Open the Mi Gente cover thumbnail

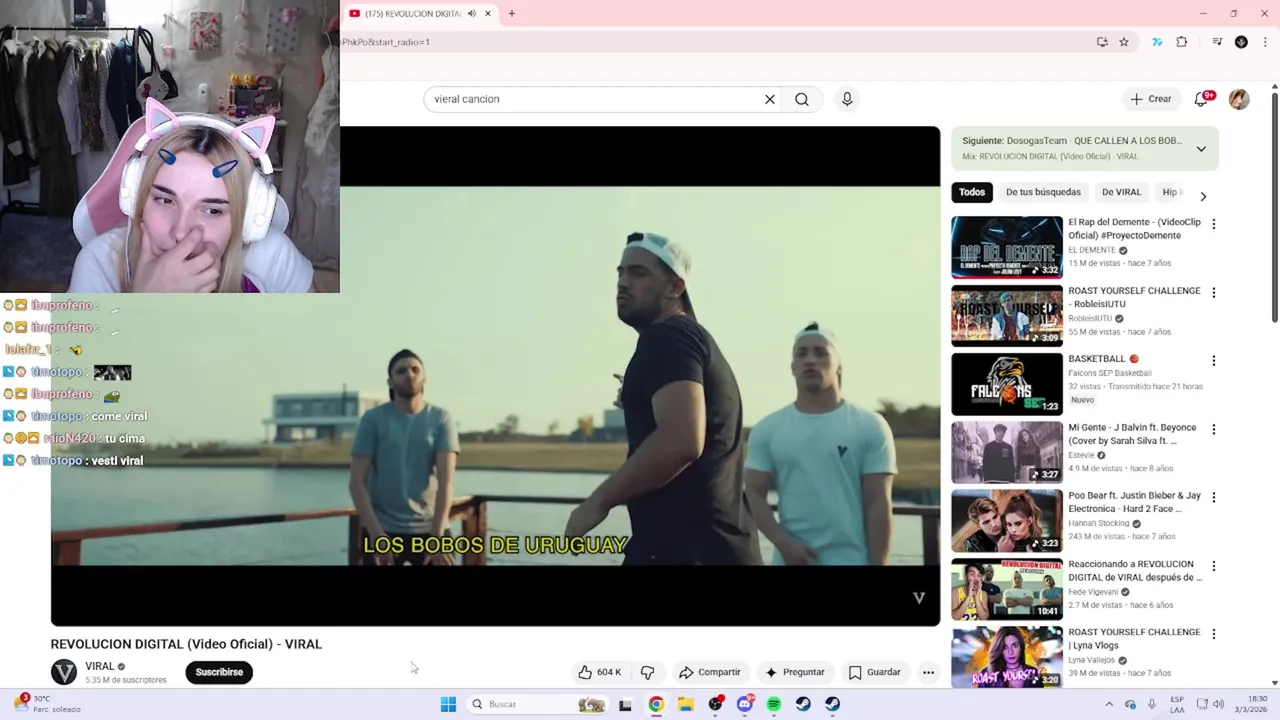tap(1007, 452)
